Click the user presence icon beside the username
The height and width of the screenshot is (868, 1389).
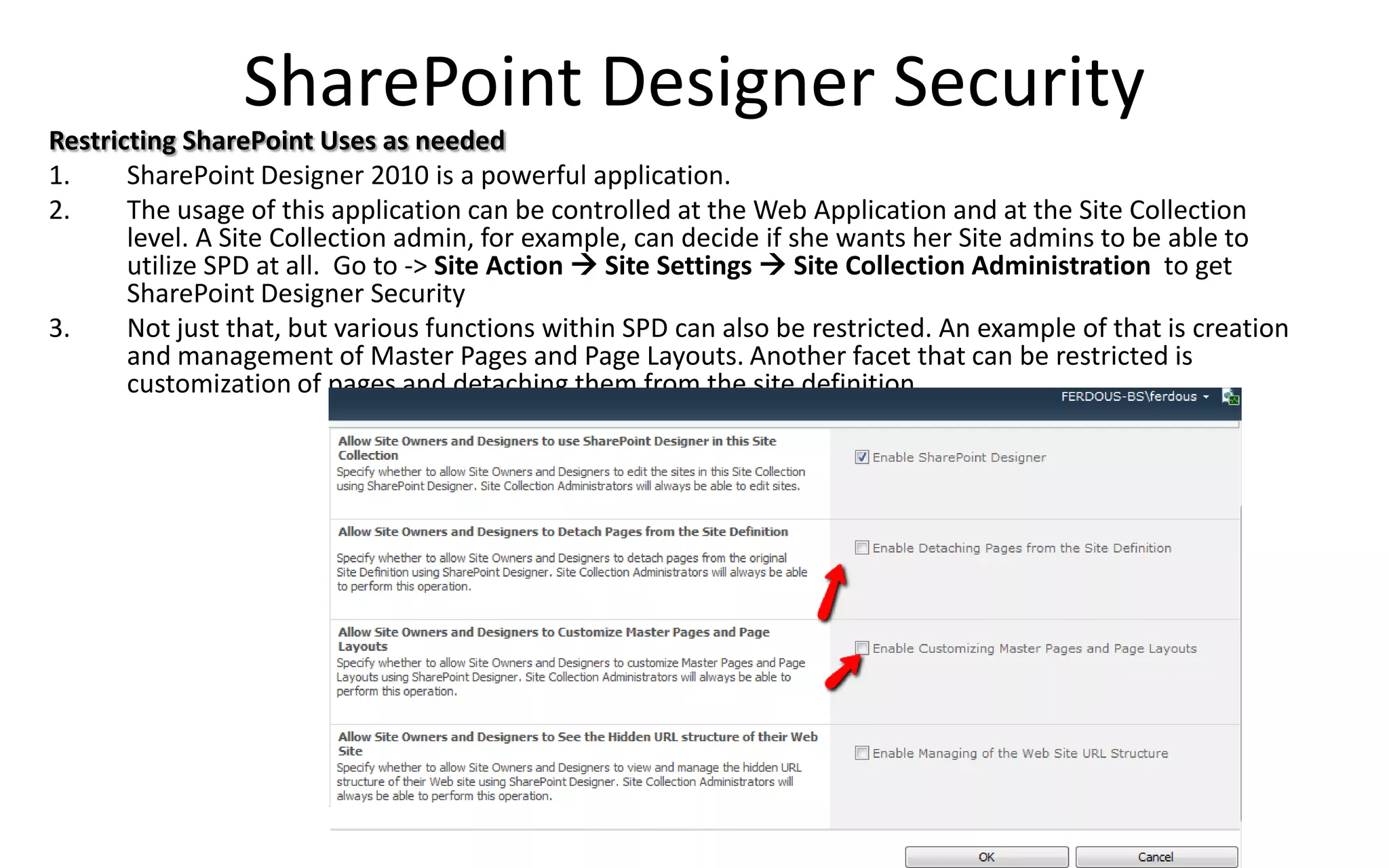(x=1230, y=397)
